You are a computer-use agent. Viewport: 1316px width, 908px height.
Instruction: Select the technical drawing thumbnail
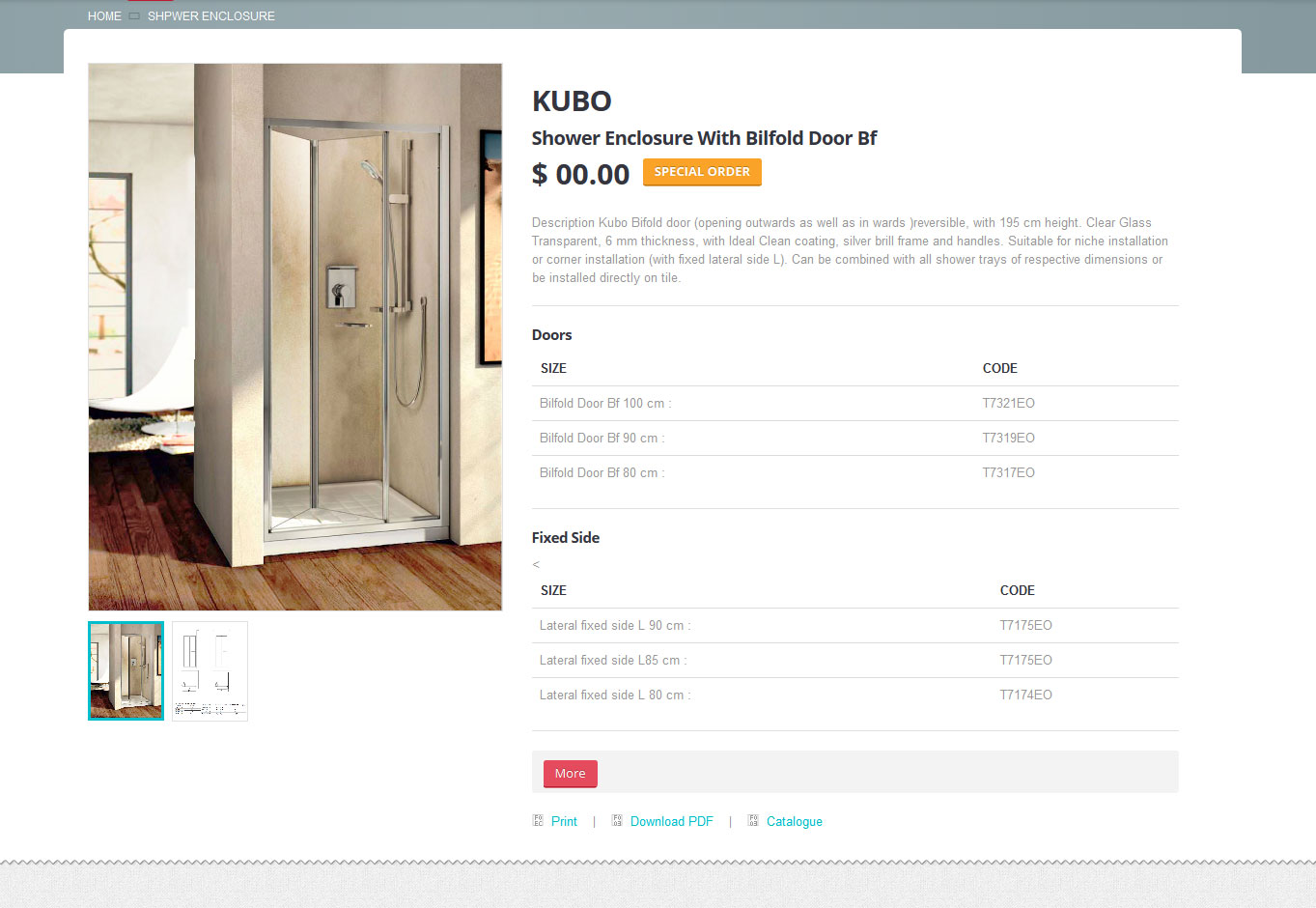click(210, 670)
